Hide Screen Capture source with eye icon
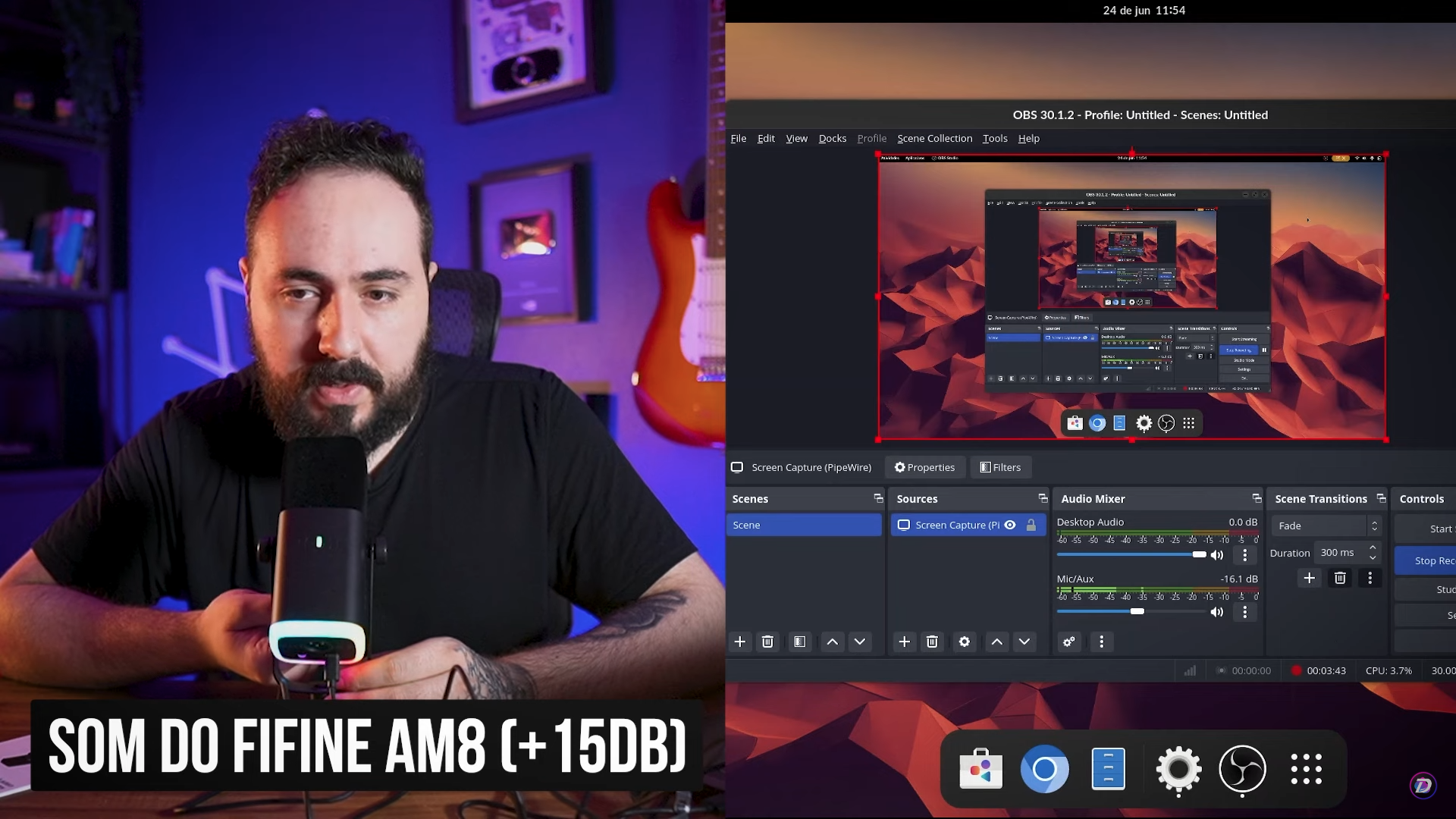The image size is (1456, 819). point(1010,525)
